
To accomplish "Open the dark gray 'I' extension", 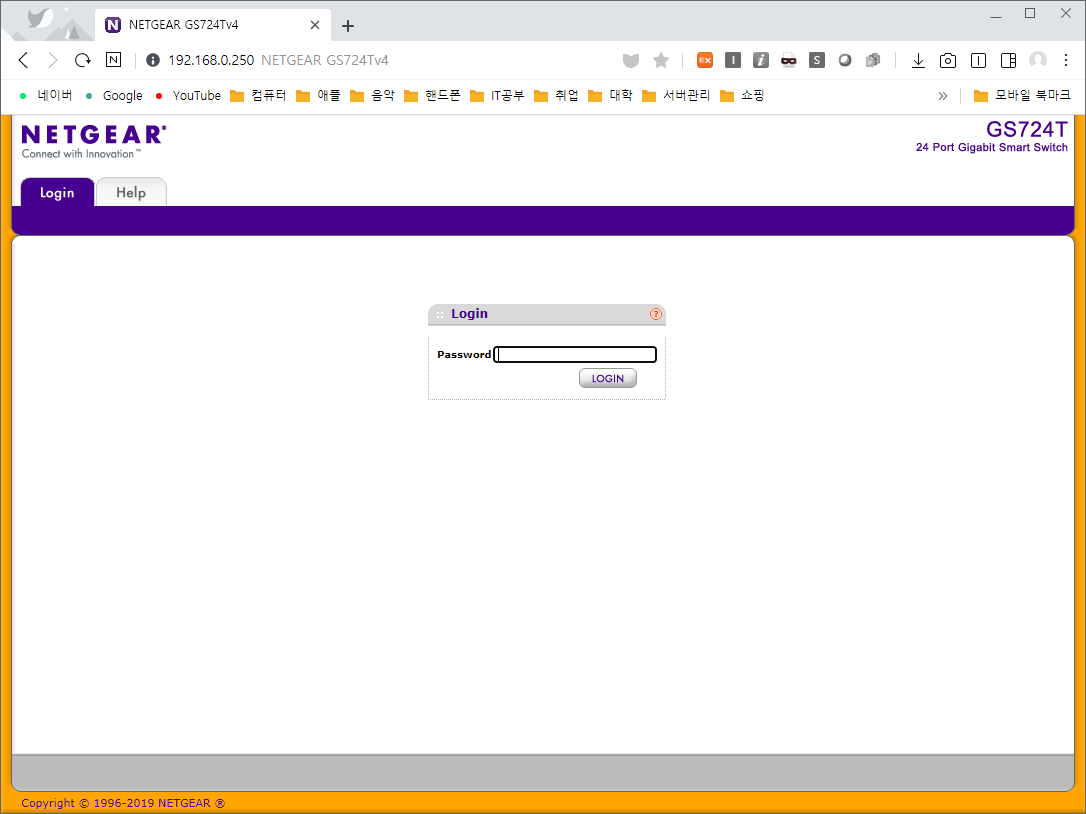I will tap(733, 60).
